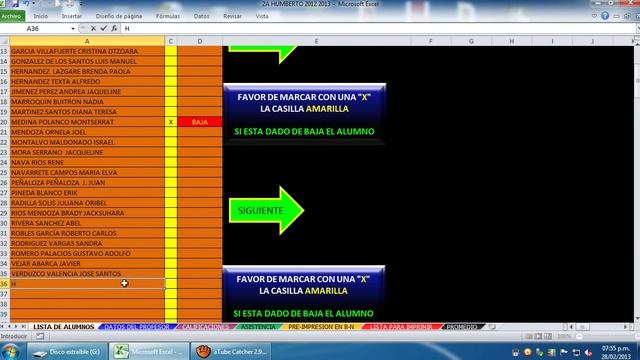Select the LISTA DE ALUMNOS sheet tab

(x=64, y=327)
